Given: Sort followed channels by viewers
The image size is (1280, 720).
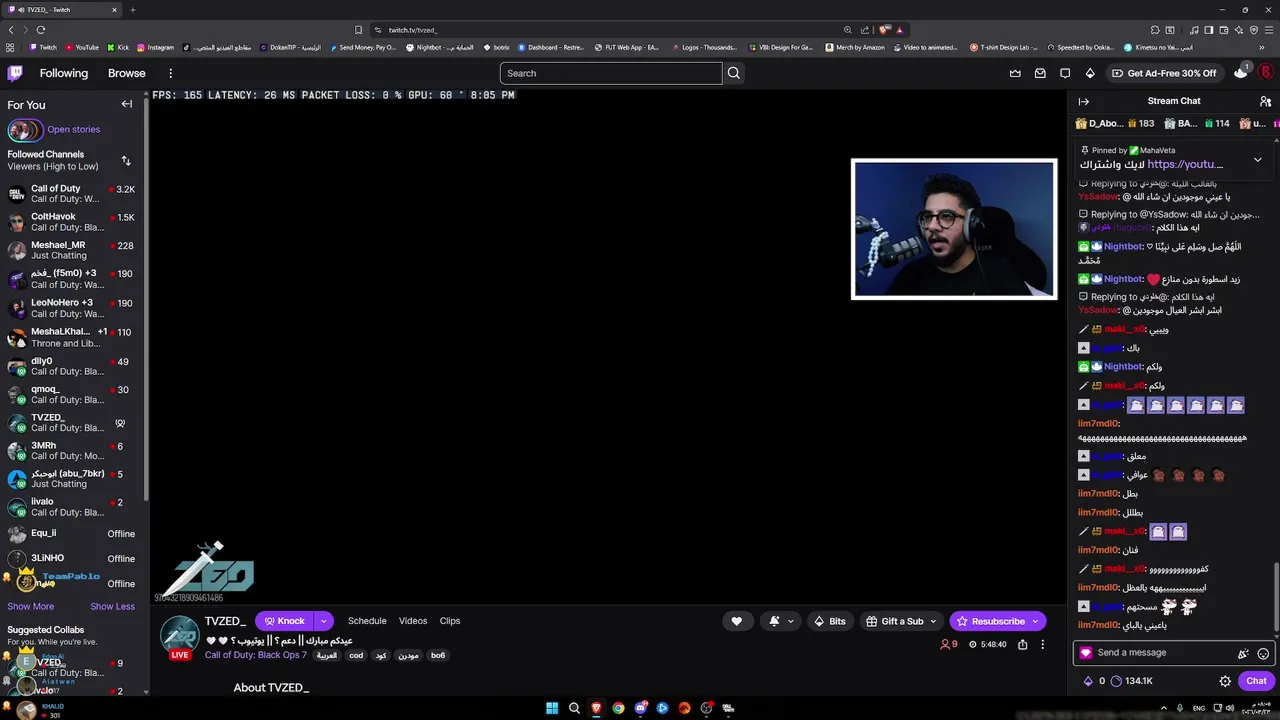Looking at the screenshot, I should (x=126, y=160).
